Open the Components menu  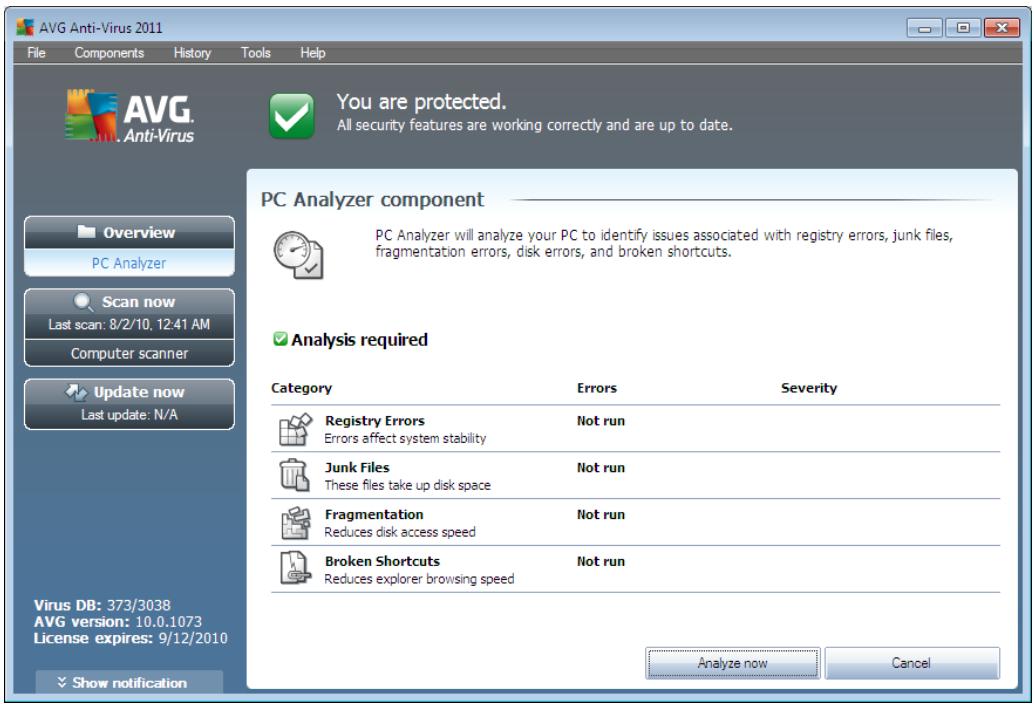tap(109, 53)
